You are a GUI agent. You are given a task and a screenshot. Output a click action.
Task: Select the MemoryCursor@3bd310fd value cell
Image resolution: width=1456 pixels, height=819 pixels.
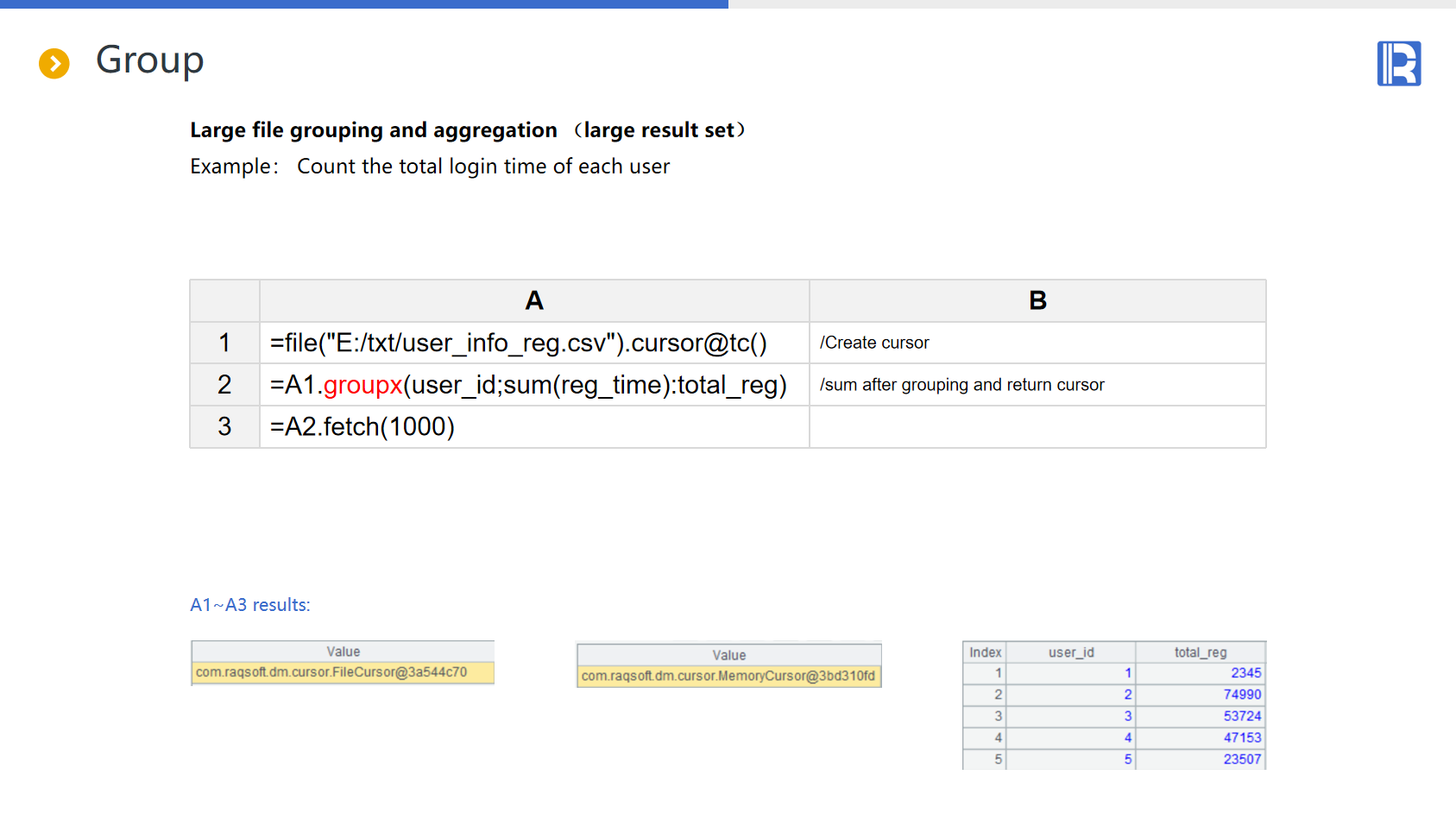(x=728, y=676)
